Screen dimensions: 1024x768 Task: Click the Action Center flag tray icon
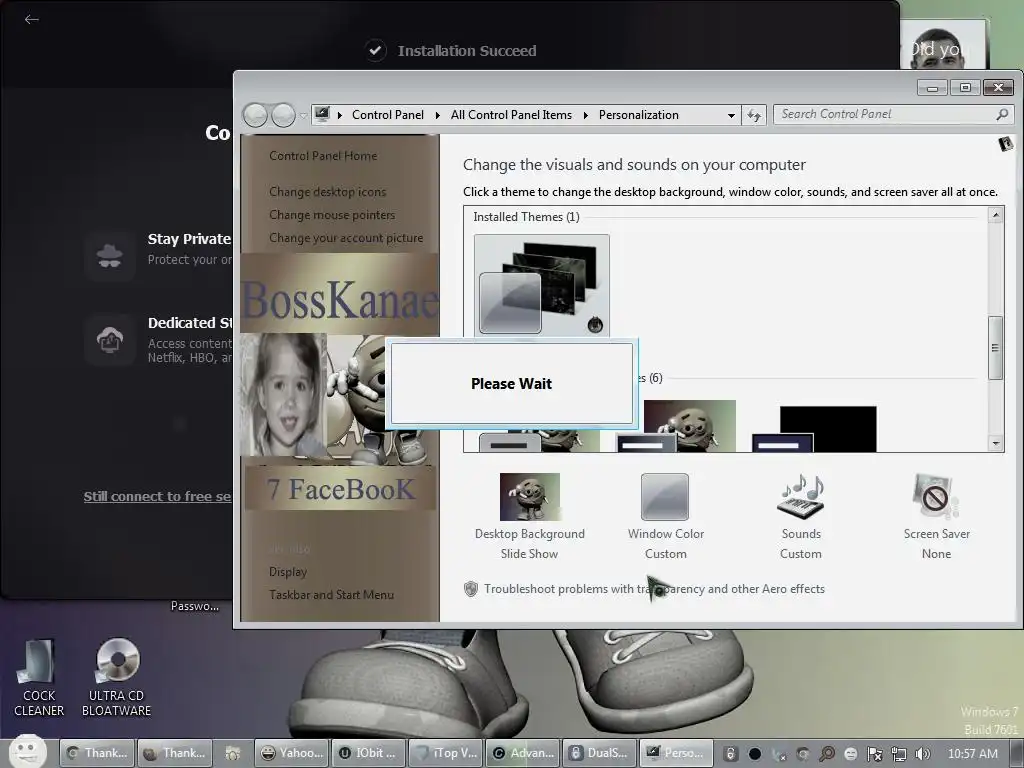pos(874,754)
